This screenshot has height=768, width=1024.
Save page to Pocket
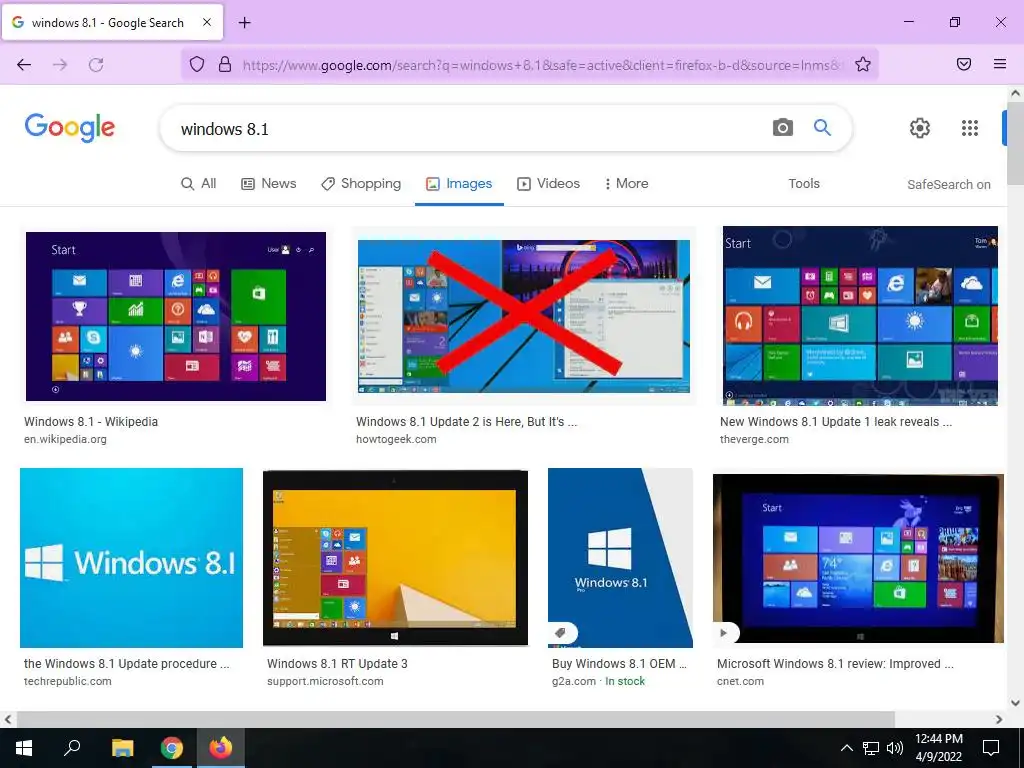click(x=963, y=64)
